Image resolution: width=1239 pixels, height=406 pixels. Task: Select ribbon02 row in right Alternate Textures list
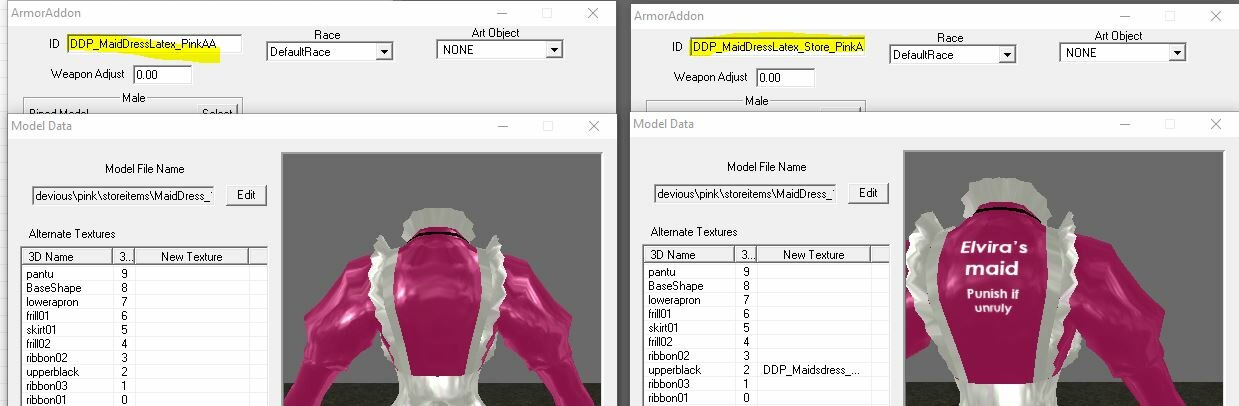point(766,355)
